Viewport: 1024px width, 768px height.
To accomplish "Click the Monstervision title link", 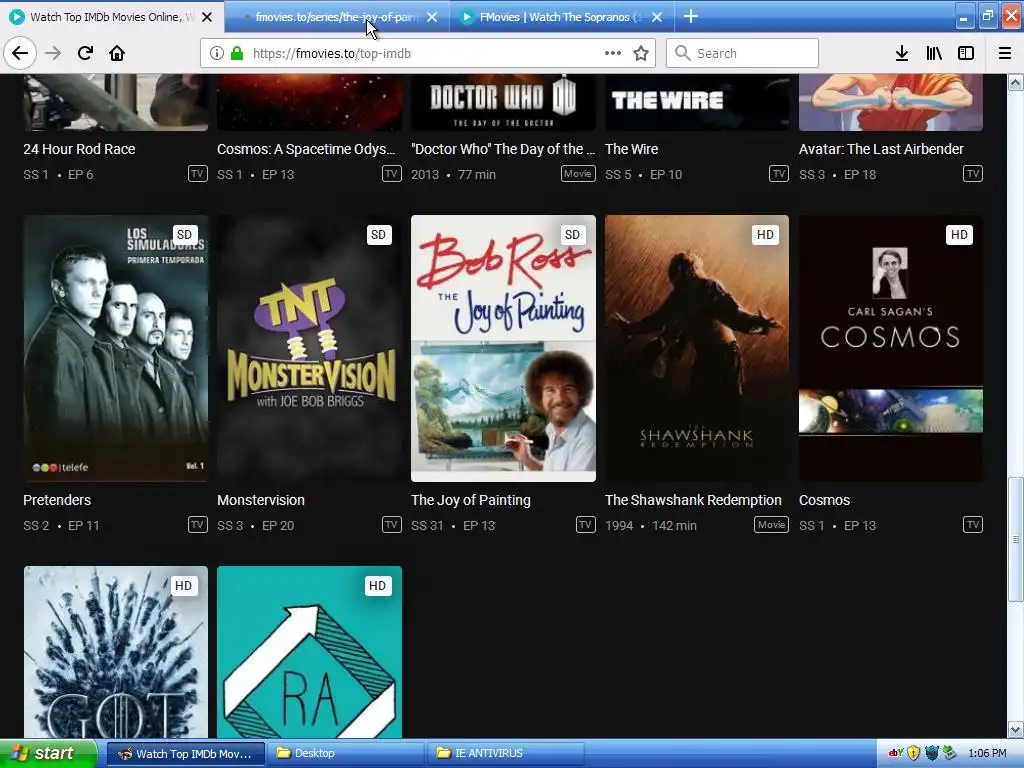I will click(261, 500).
